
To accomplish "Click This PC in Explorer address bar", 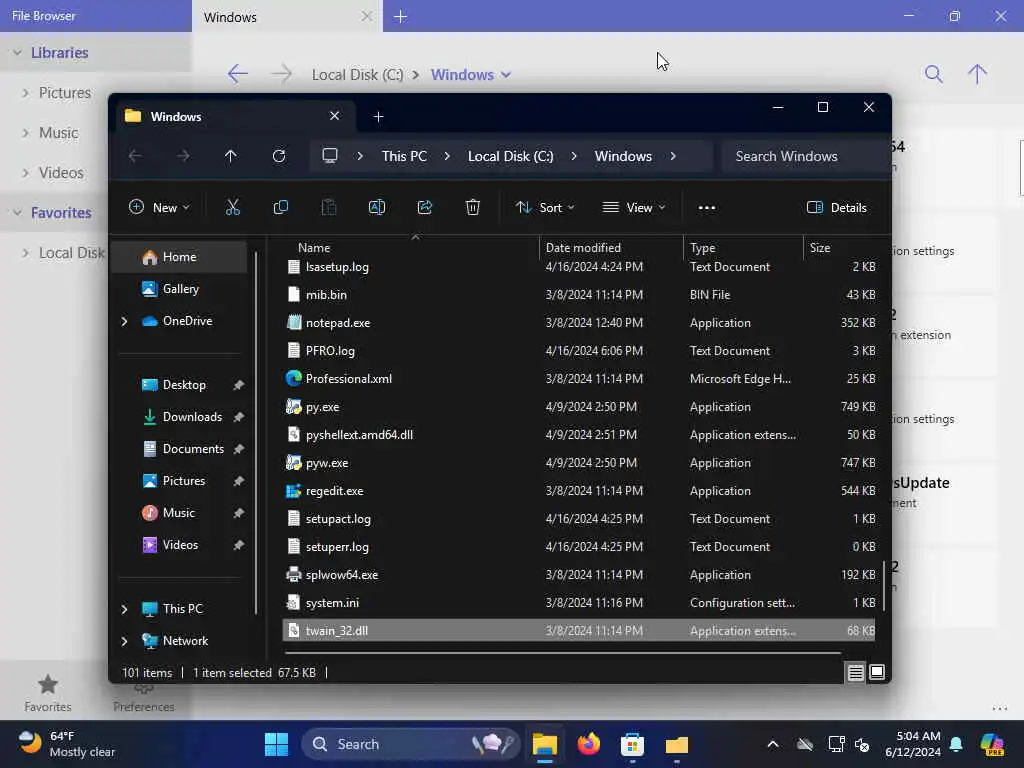I will (404, 156).
